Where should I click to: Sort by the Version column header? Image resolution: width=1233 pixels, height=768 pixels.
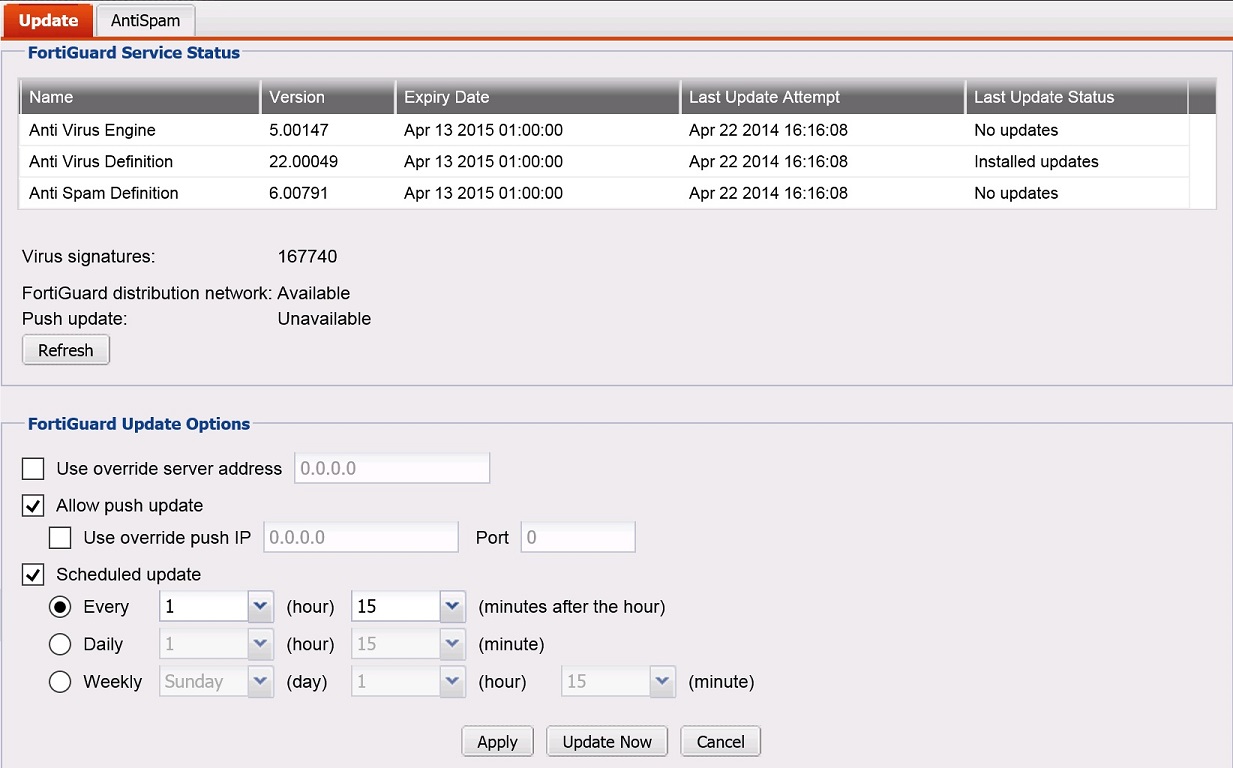tap(327, 97)
